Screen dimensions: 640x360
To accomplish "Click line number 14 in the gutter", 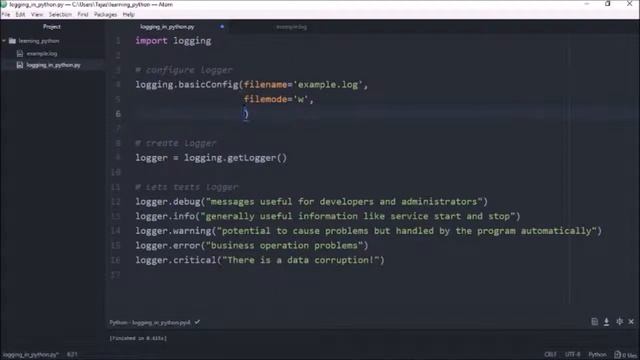I will 116,231.
